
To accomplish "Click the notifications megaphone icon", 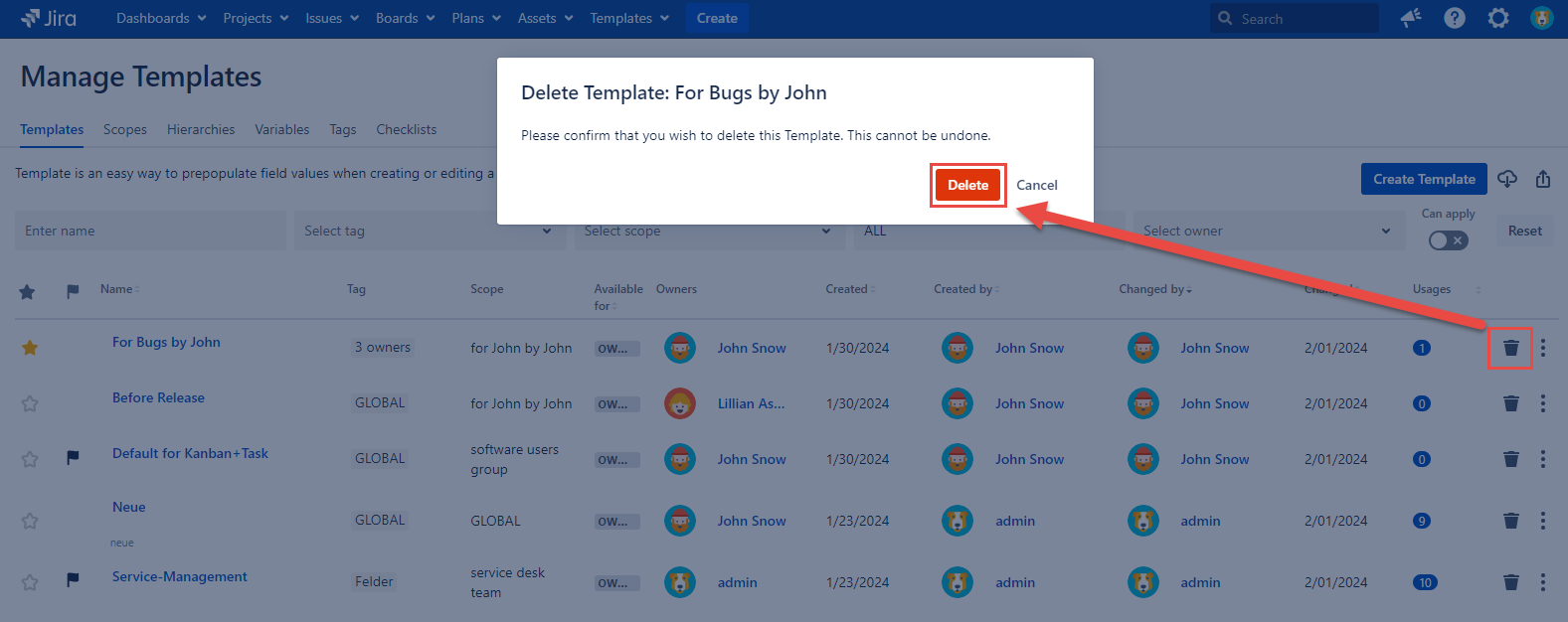I will (1410, 18).
